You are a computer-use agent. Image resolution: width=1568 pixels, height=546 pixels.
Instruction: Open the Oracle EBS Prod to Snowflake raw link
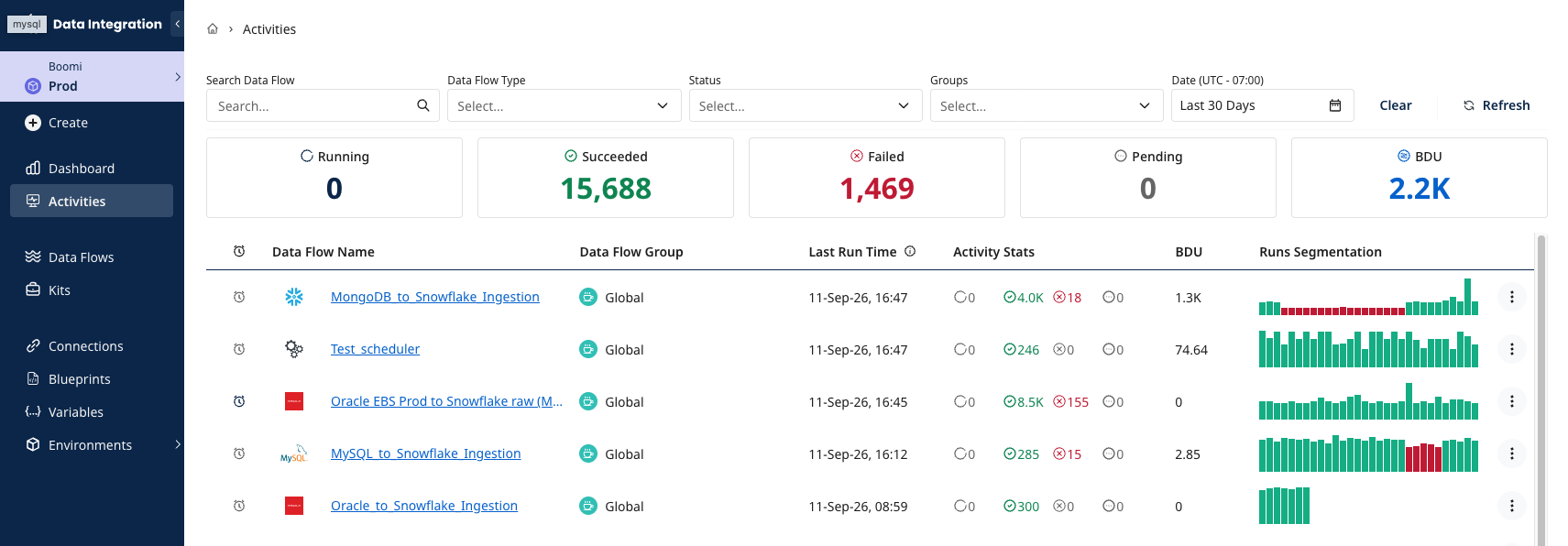click(446, 401)
